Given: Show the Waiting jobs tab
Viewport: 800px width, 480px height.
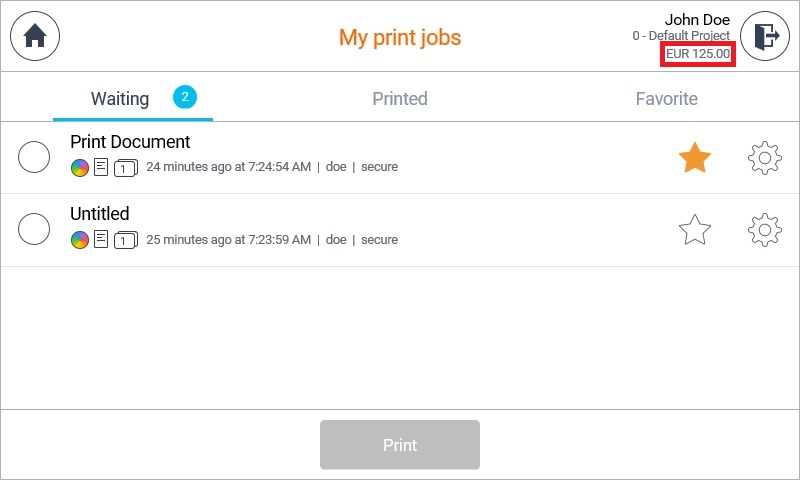Looking at the screenshot, I should (x=120, y=99).
